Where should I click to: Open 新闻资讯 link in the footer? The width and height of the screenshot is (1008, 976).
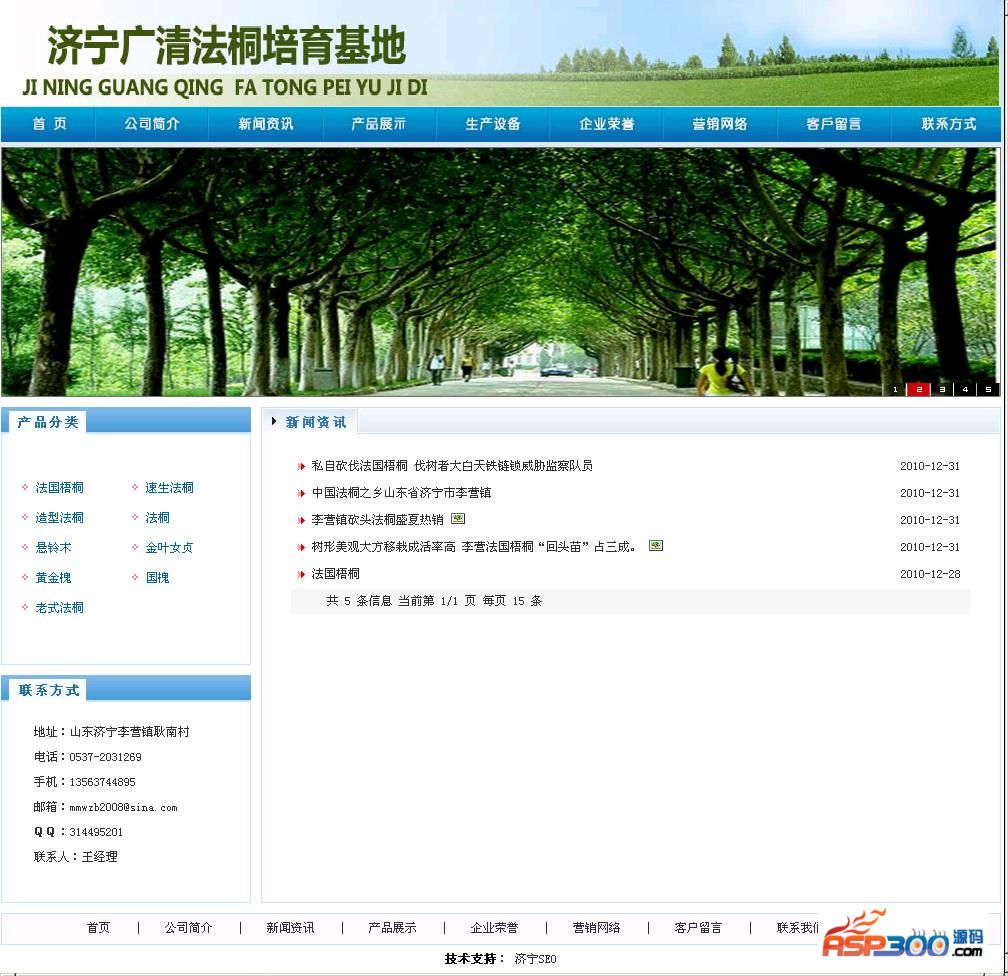(x=291, y=927)
